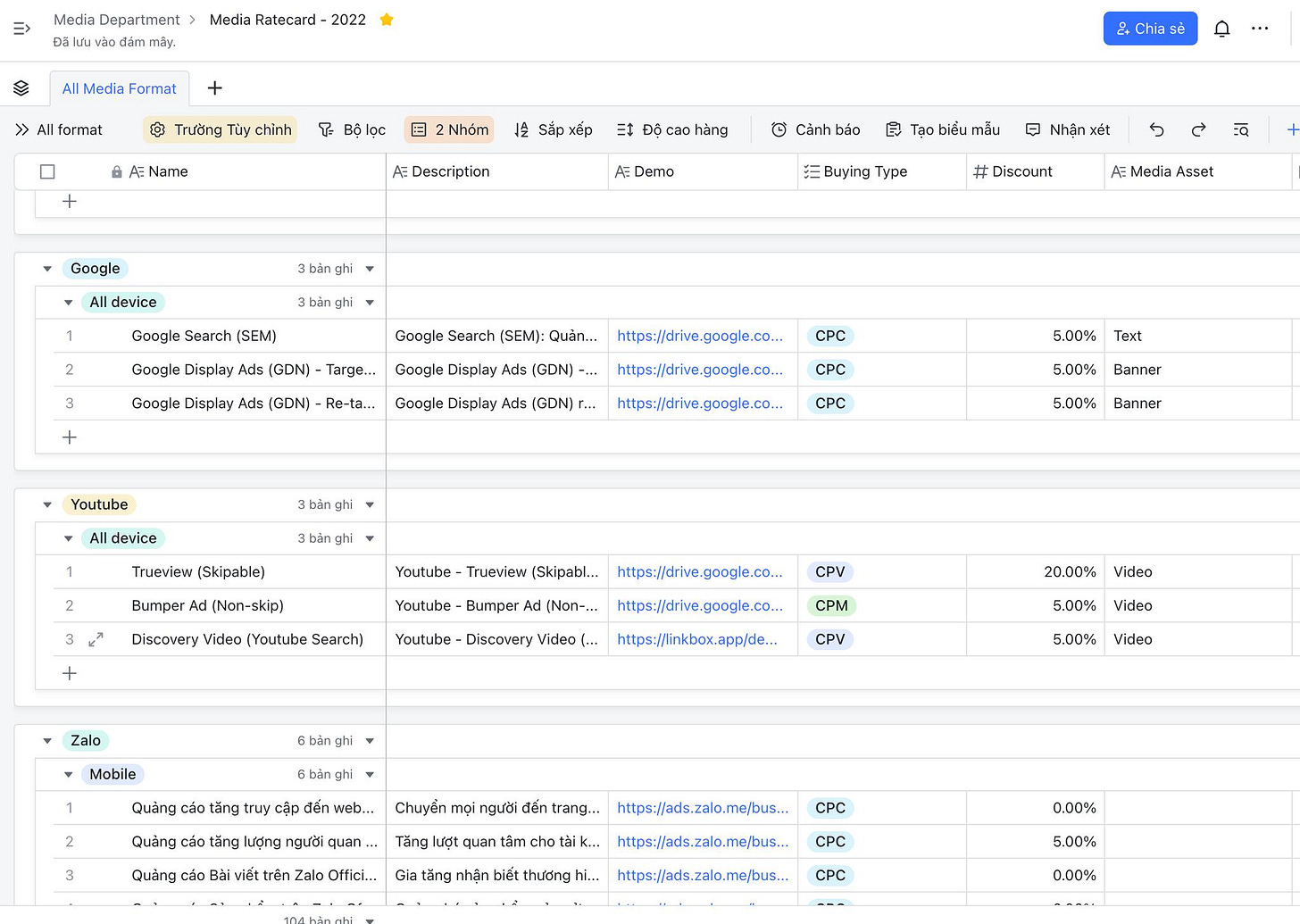
Task: Click CPV tag in Trueview row
Action: pos(829,571)
